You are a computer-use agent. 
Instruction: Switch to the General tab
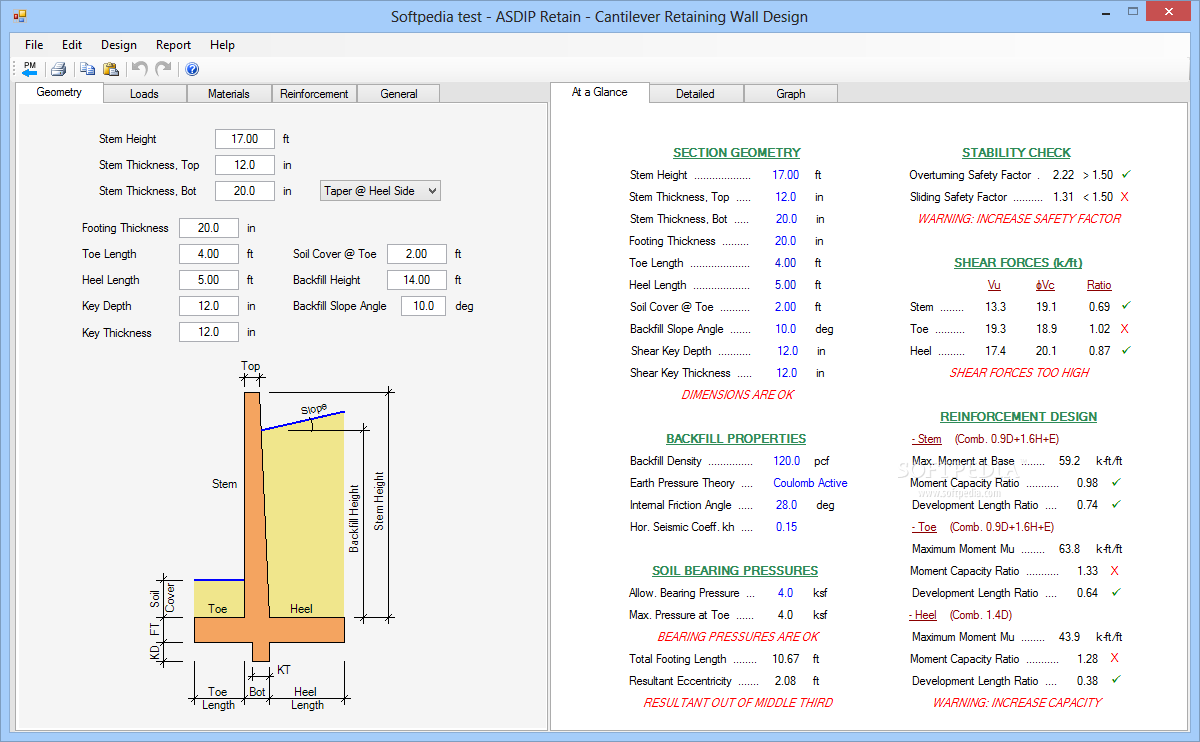(x=399, y=94)
